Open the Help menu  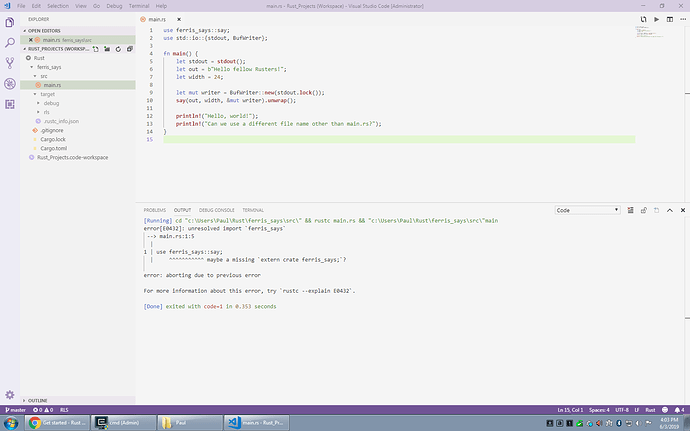click(161, 6)
